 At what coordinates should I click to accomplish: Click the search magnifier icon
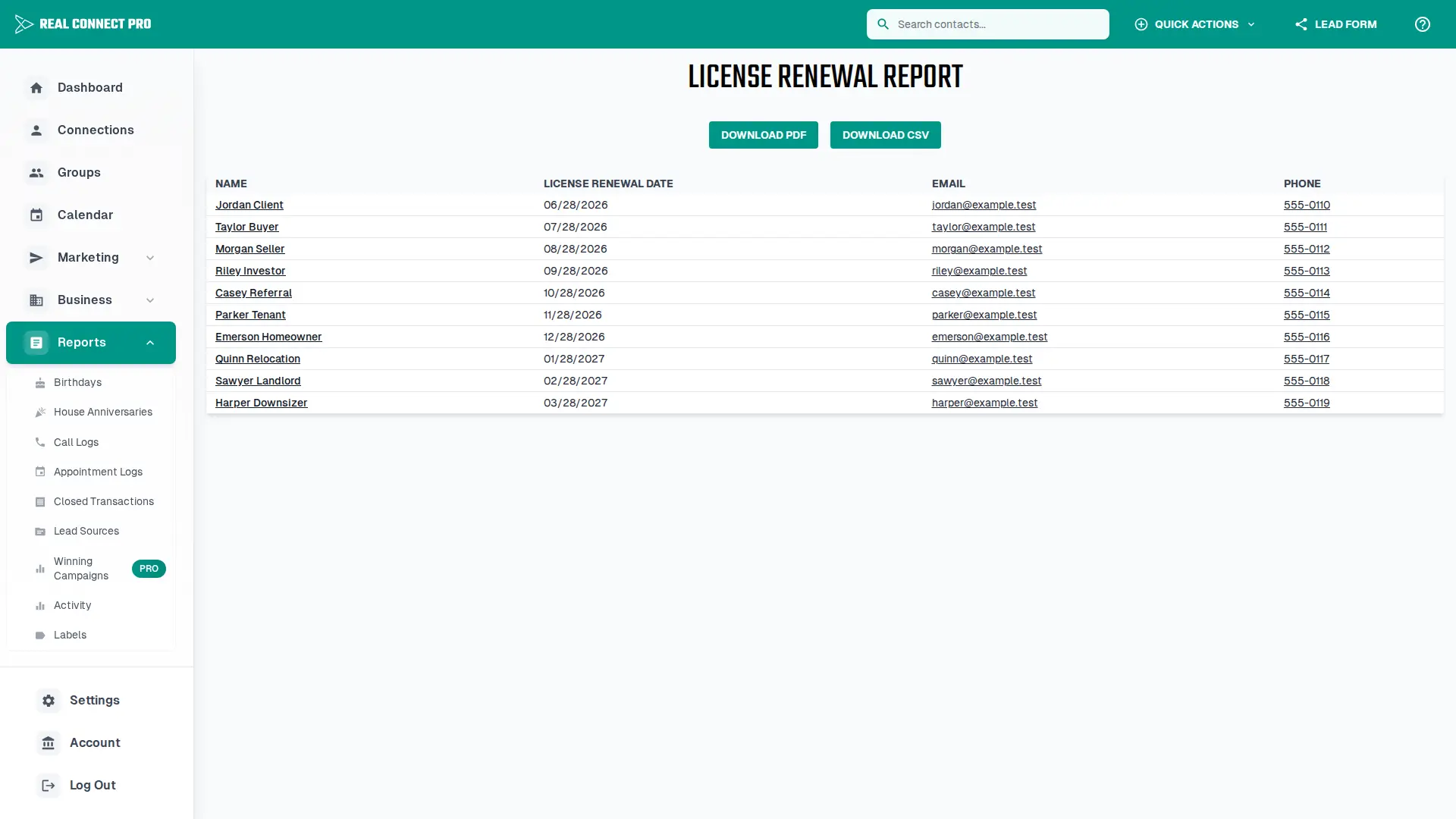883,24
